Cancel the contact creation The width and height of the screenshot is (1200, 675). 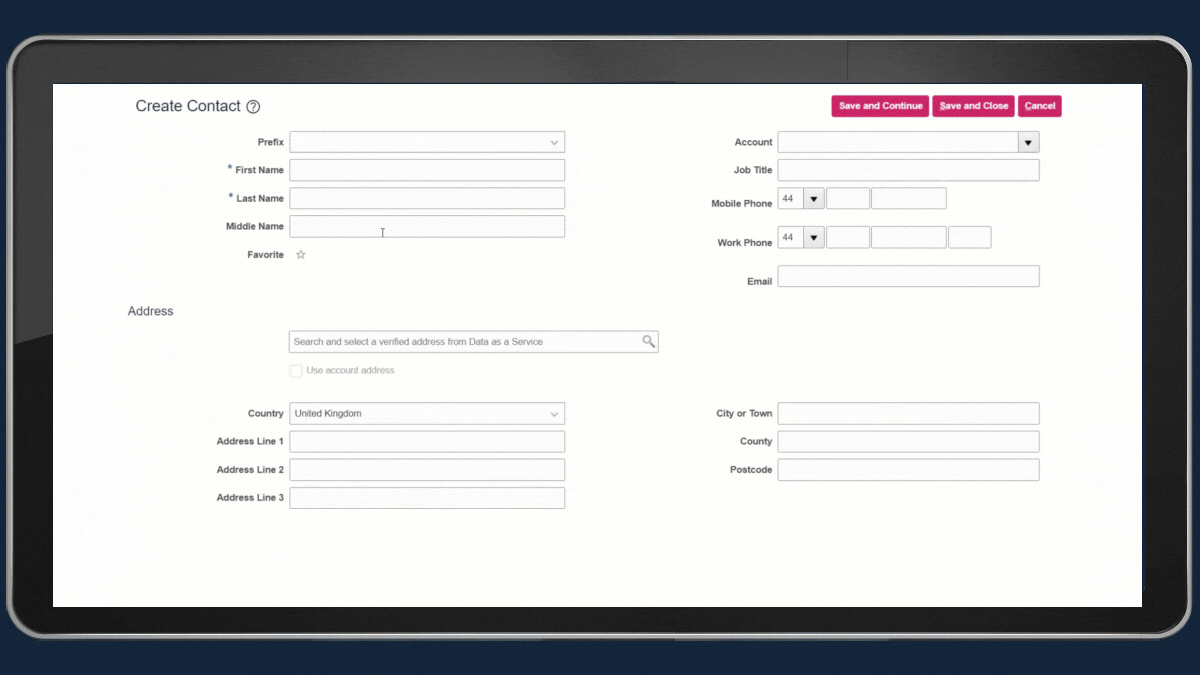[x=1039, y=106]
